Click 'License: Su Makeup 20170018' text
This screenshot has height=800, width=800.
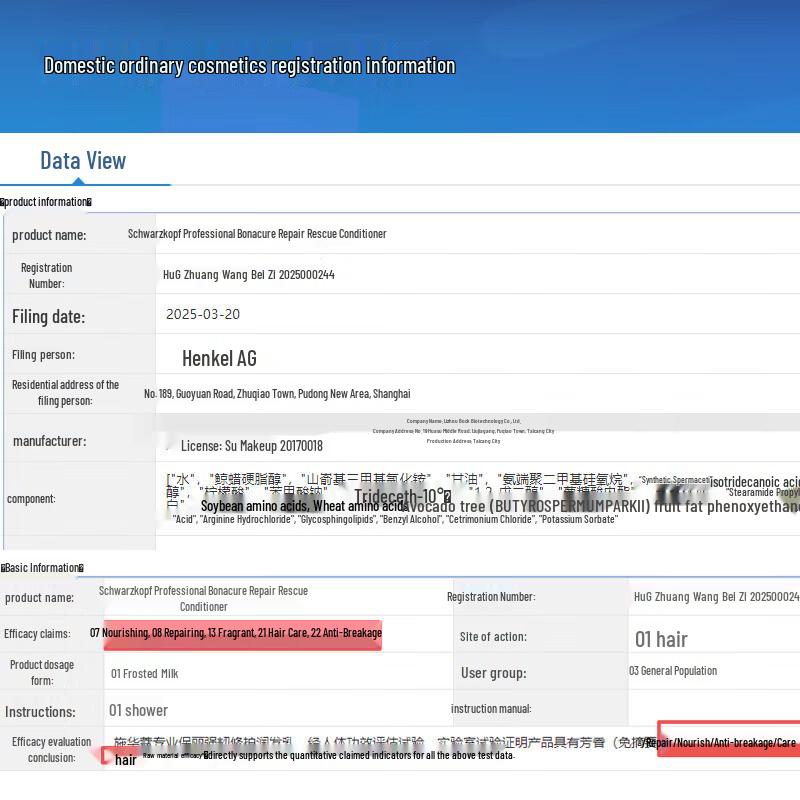tap(252, 446)
